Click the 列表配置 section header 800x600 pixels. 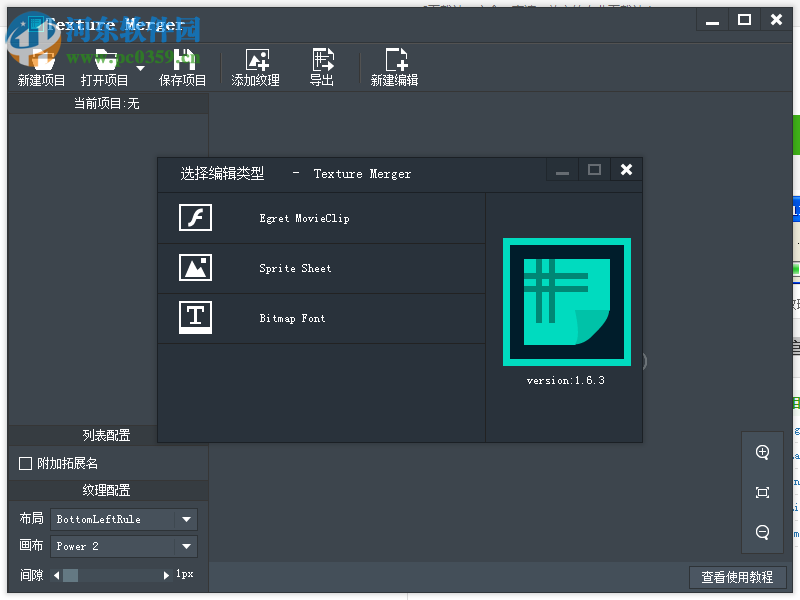pyautogui.click(x=104, y=434)
